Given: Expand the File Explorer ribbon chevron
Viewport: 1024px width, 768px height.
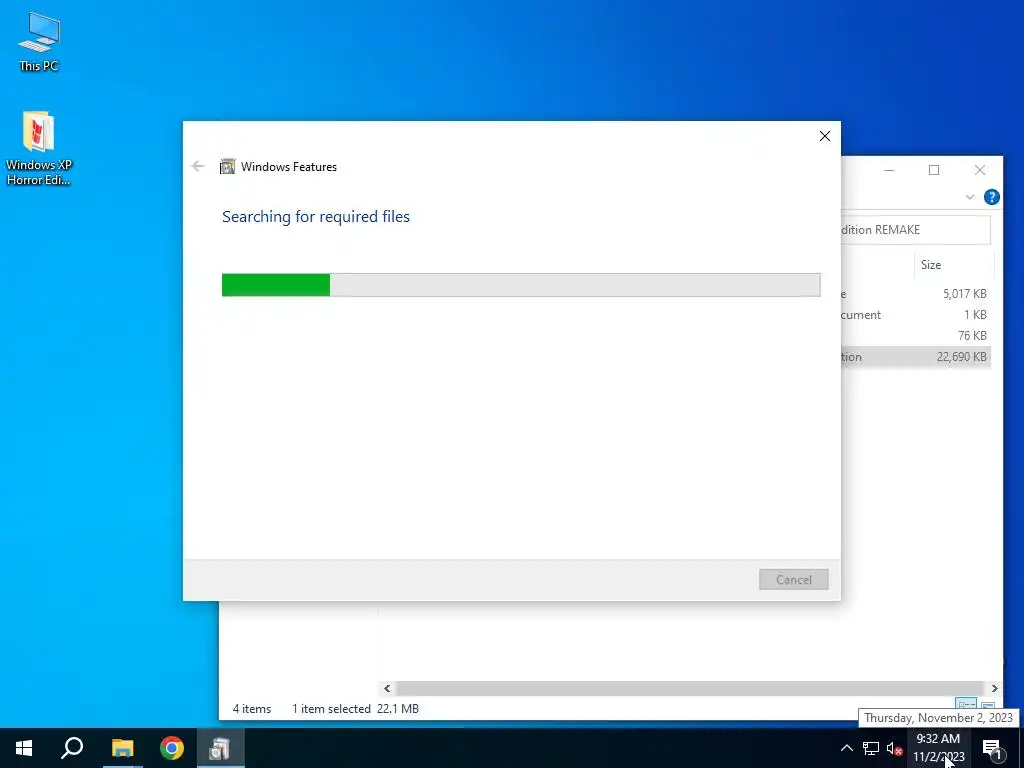Looking at the screenshot, I should click(970, 197).
